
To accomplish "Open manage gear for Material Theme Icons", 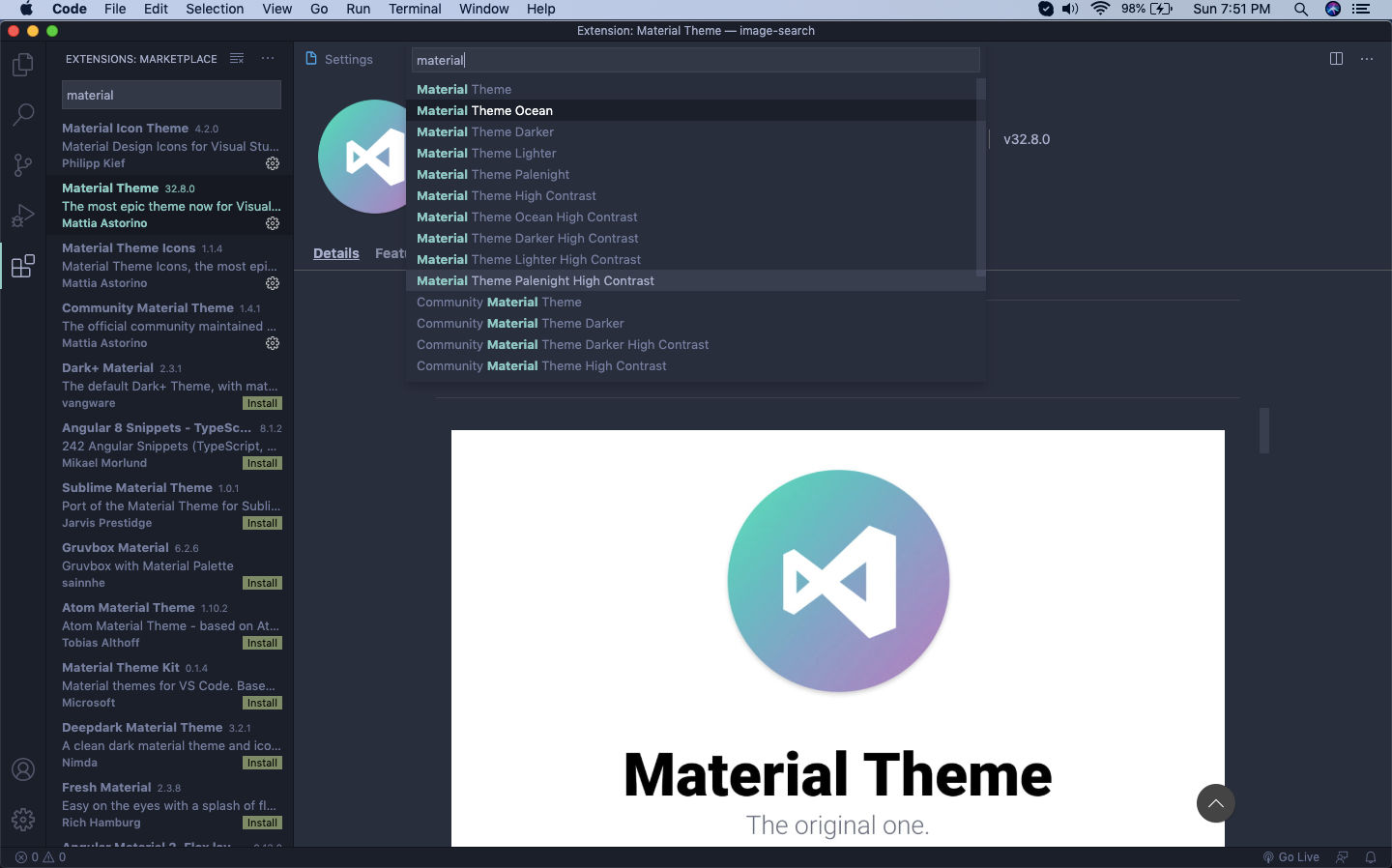I will coord(273,283).
